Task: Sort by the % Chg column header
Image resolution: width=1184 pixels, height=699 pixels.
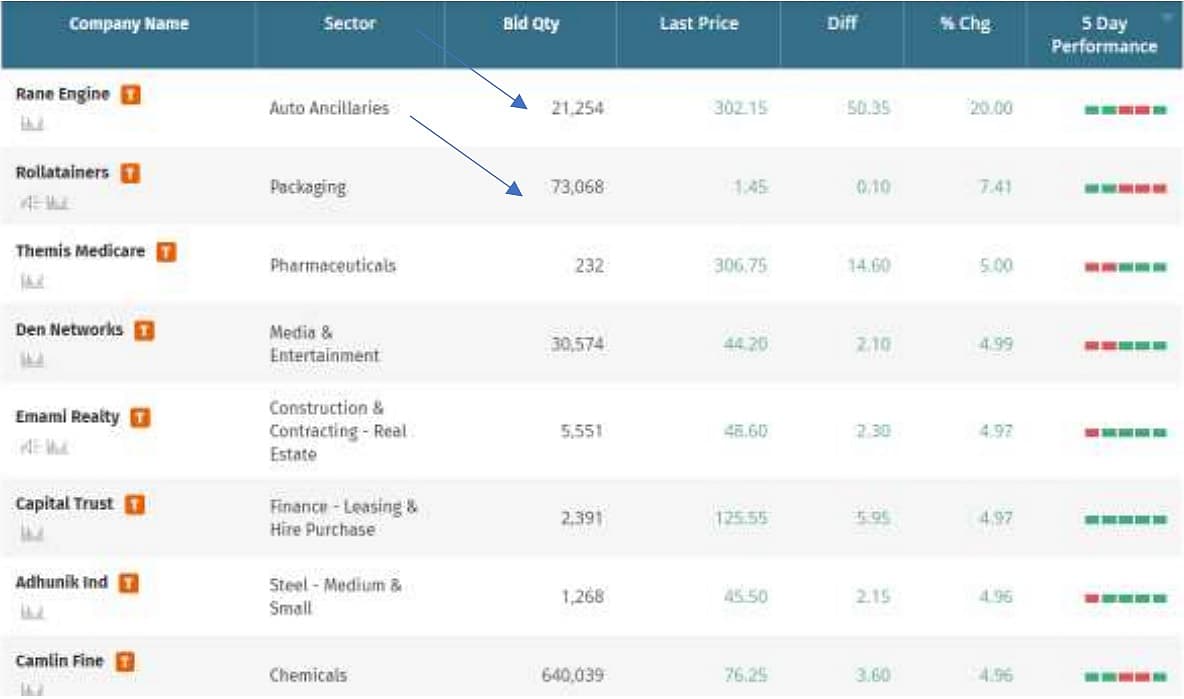Action: pos(964,24)
